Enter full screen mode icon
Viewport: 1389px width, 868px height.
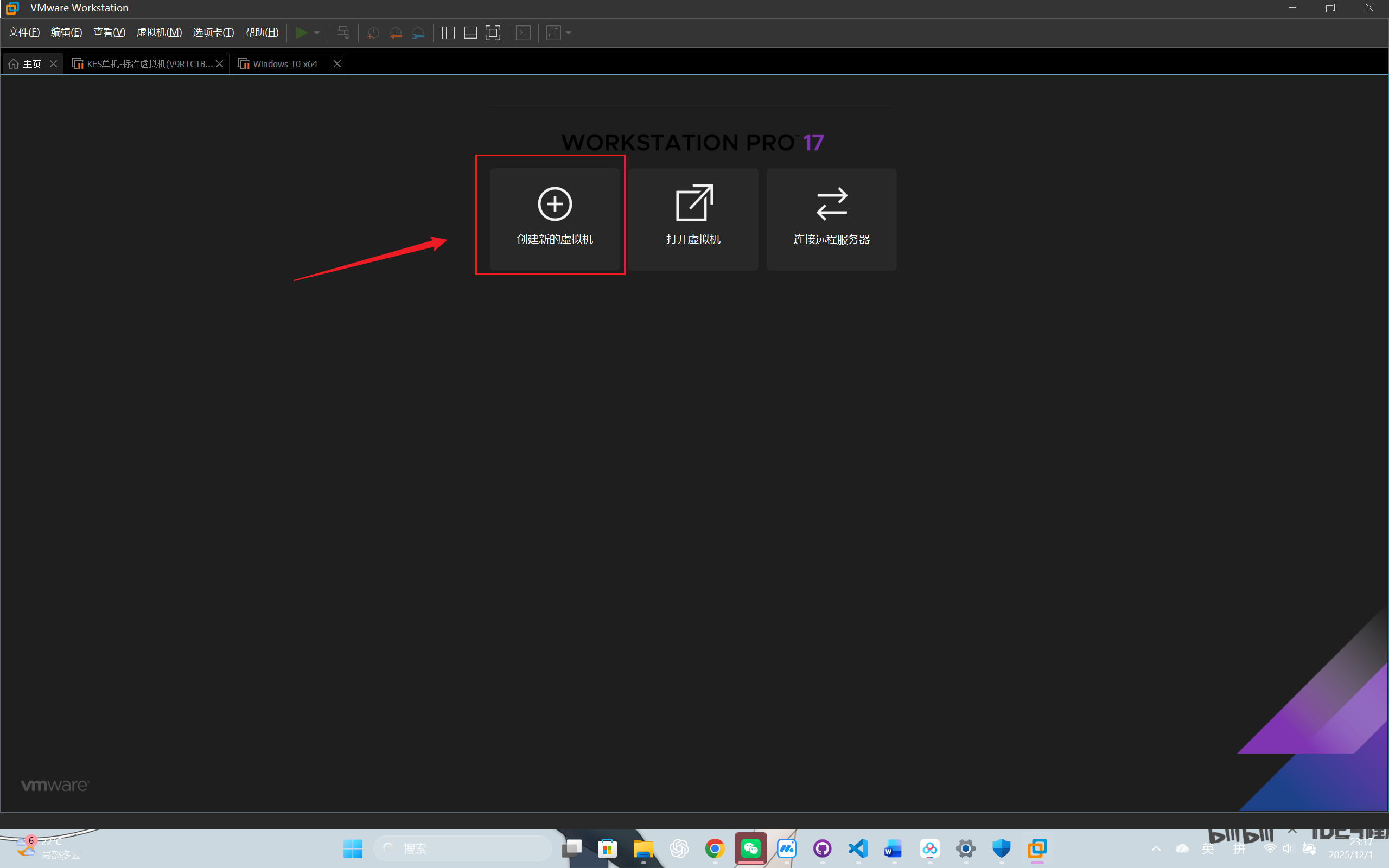point(493,33)
